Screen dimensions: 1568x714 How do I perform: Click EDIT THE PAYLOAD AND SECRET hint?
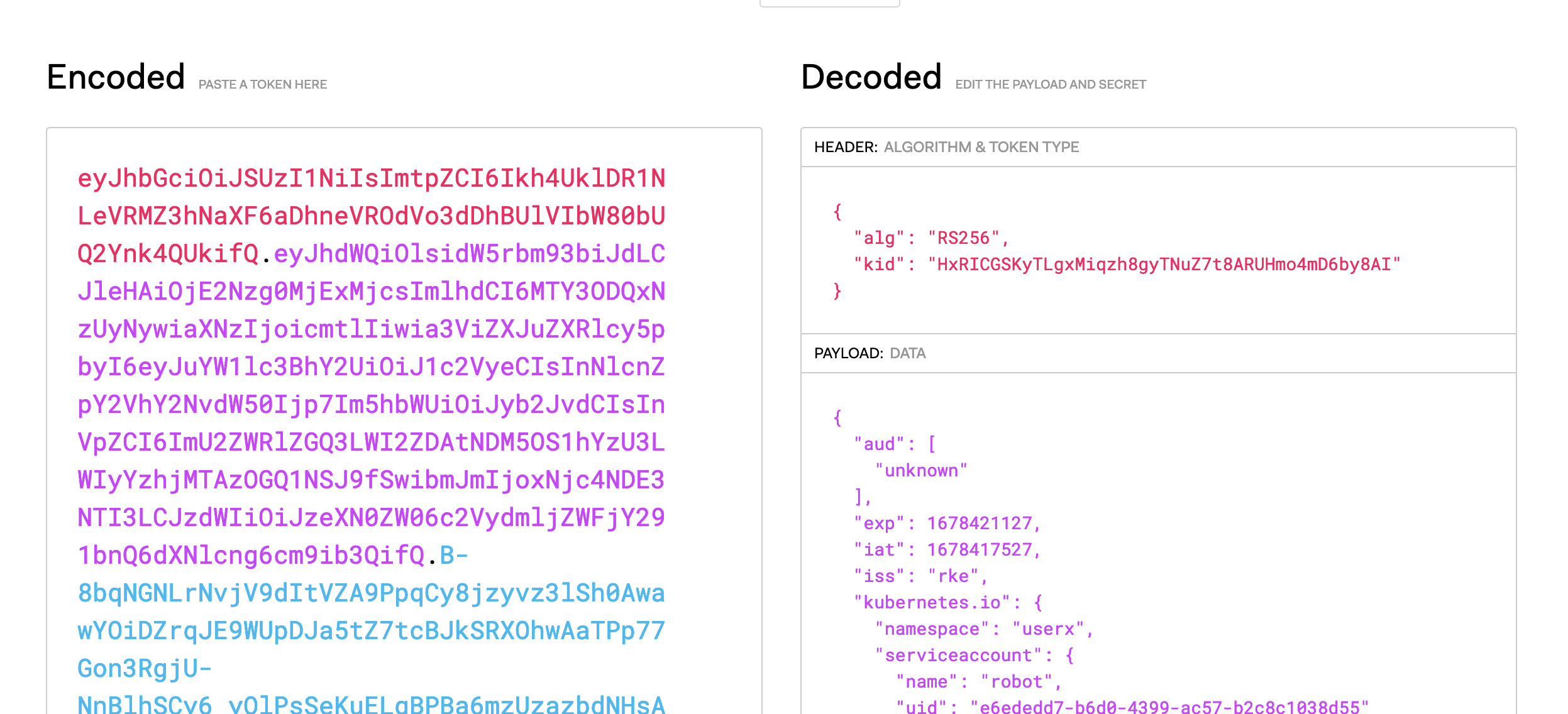(x=1051, y=84)
